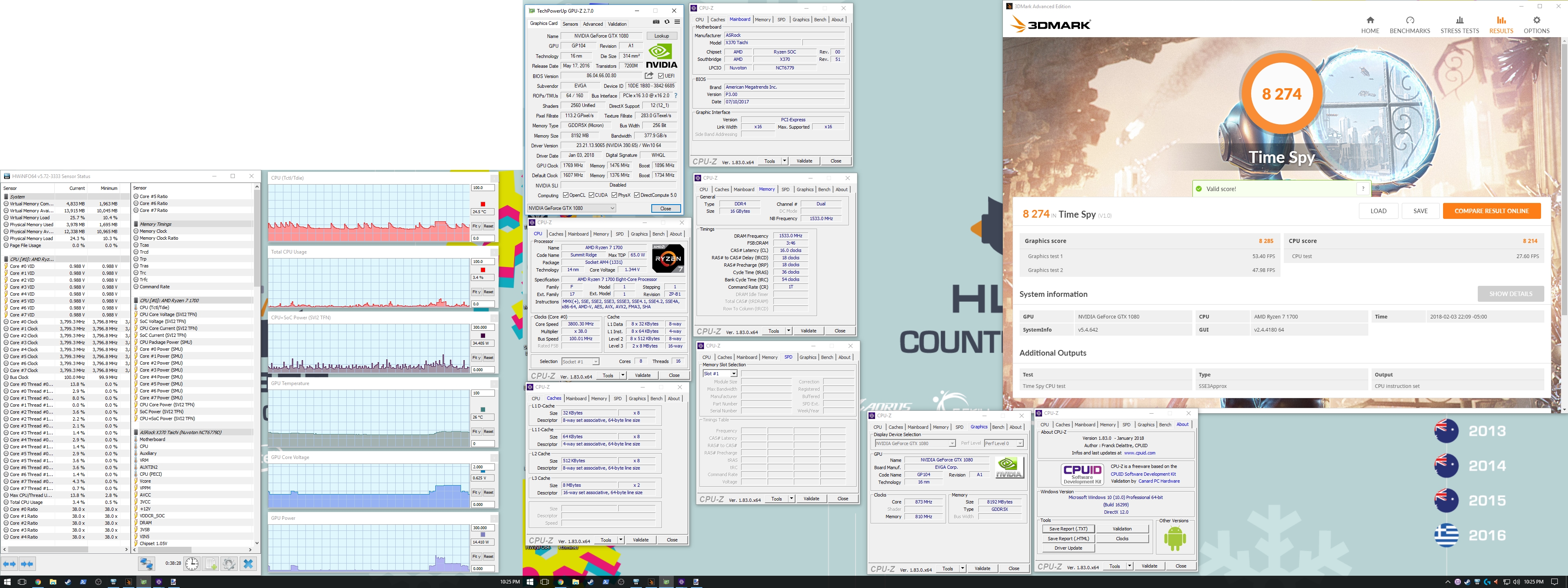The height and width of the screenshot is (588, 1568).
Task: Click the GPU-Z screenshot camera icon
Action: [655, 22]
